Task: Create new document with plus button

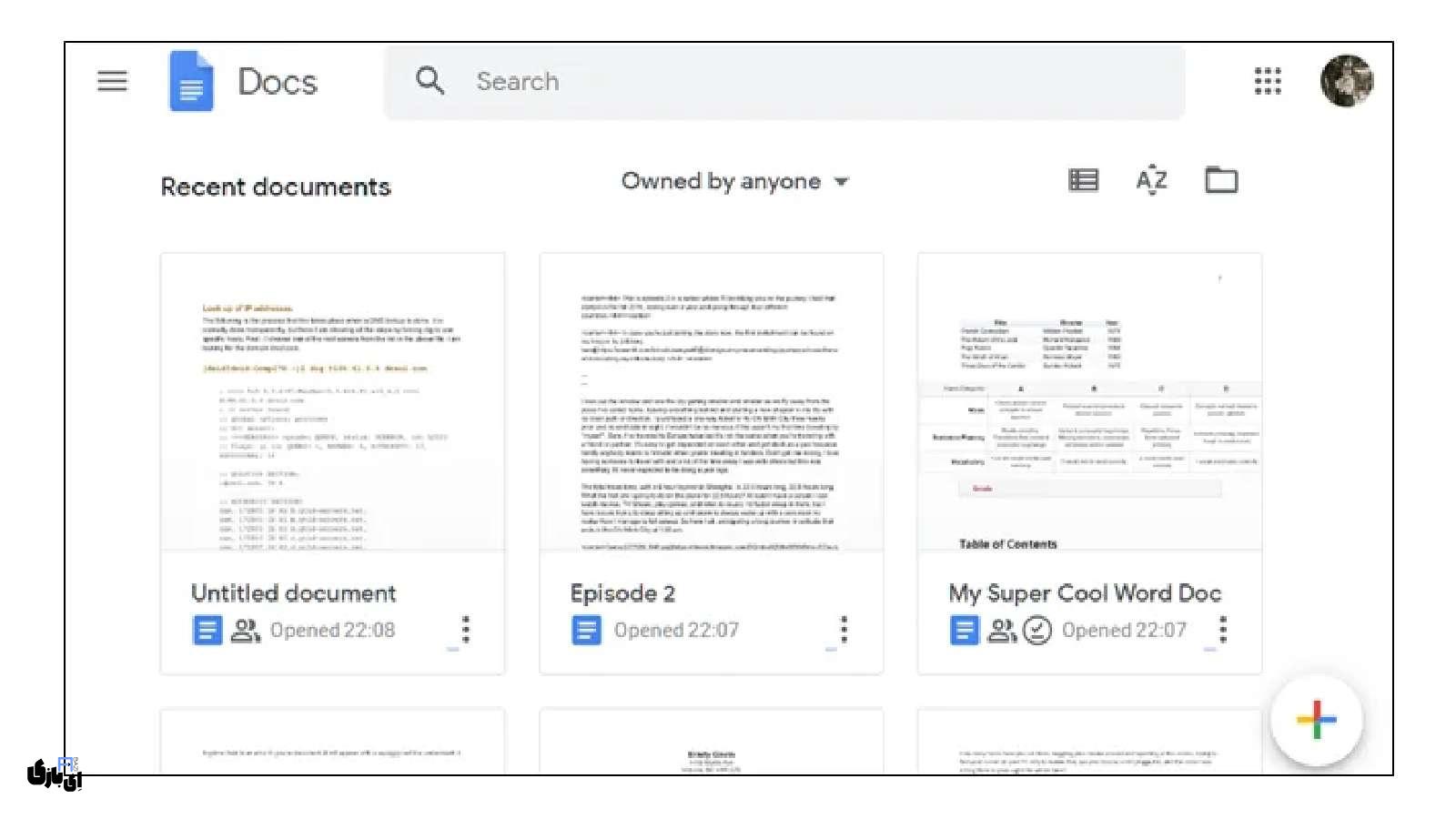Action: click(1317, 720)
